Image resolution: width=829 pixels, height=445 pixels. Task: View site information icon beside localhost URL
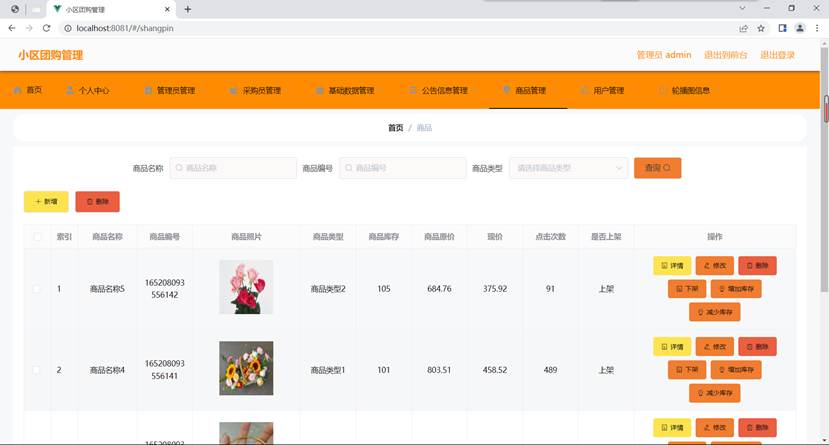tap(68, 28)
